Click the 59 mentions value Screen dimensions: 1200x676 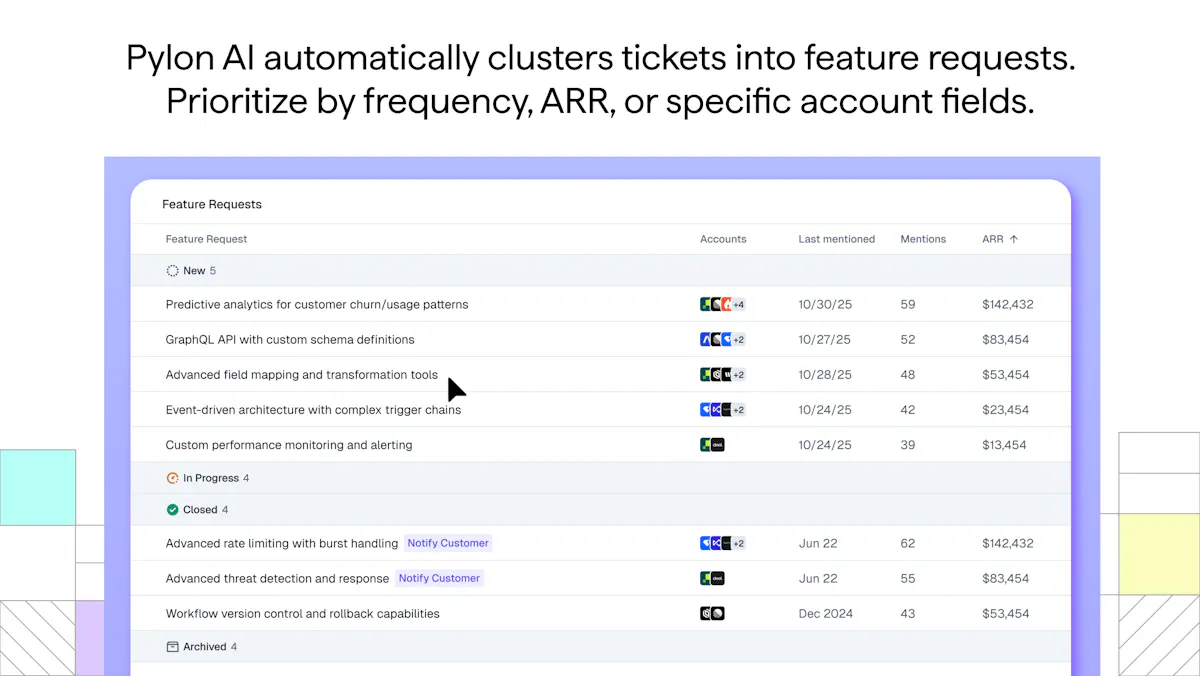coord(908,304)
